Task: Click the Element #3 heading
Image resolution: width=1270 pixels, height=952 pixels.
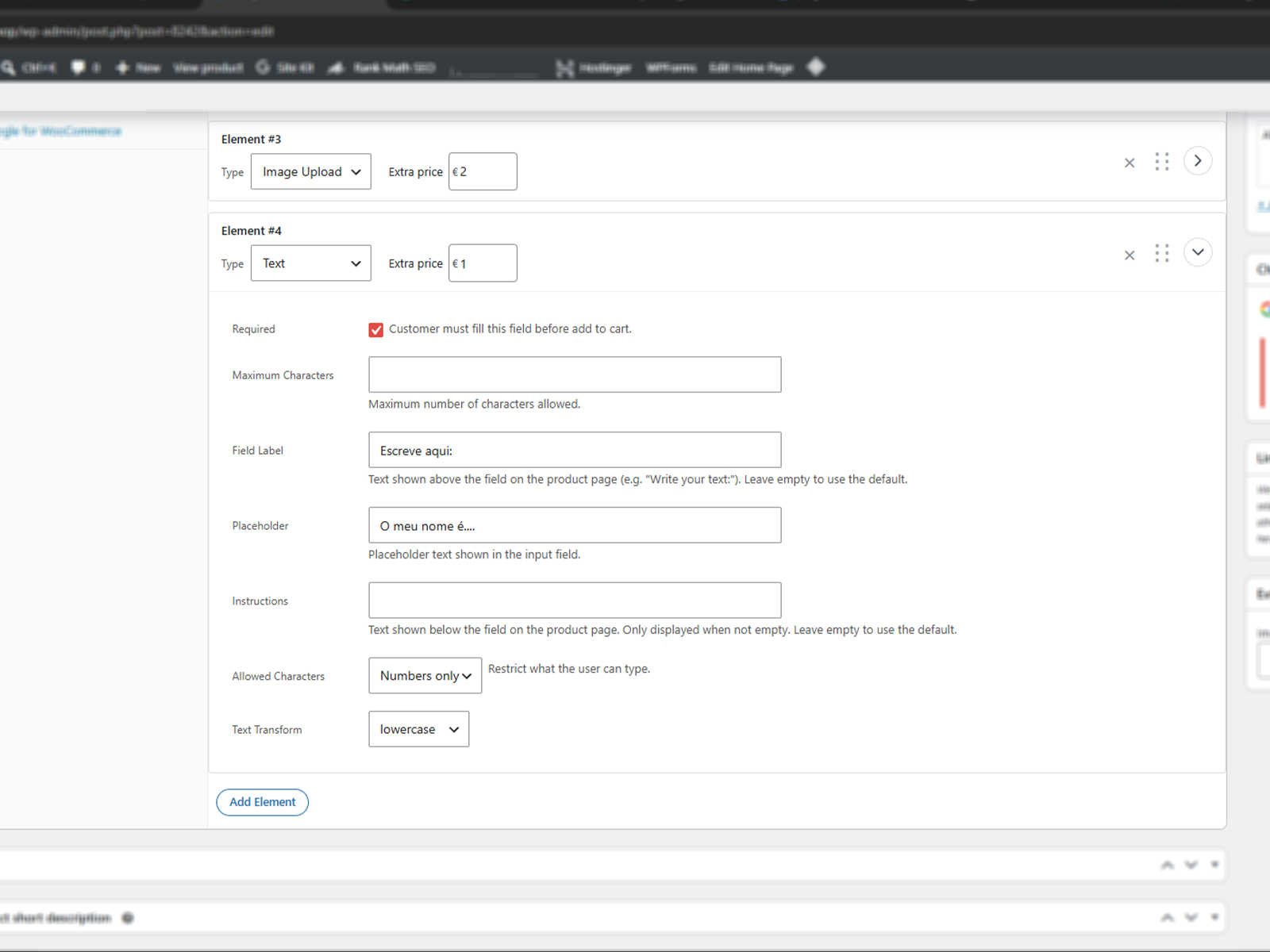Action: (251, 139)
